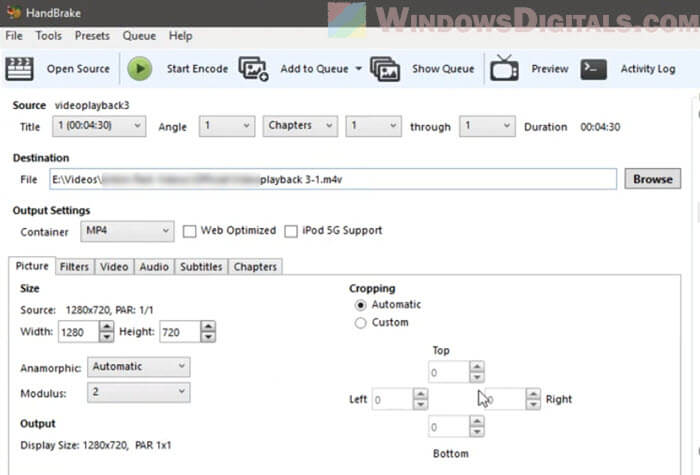Click the Height value field
The image size is (700, 475).
(180, 332)
